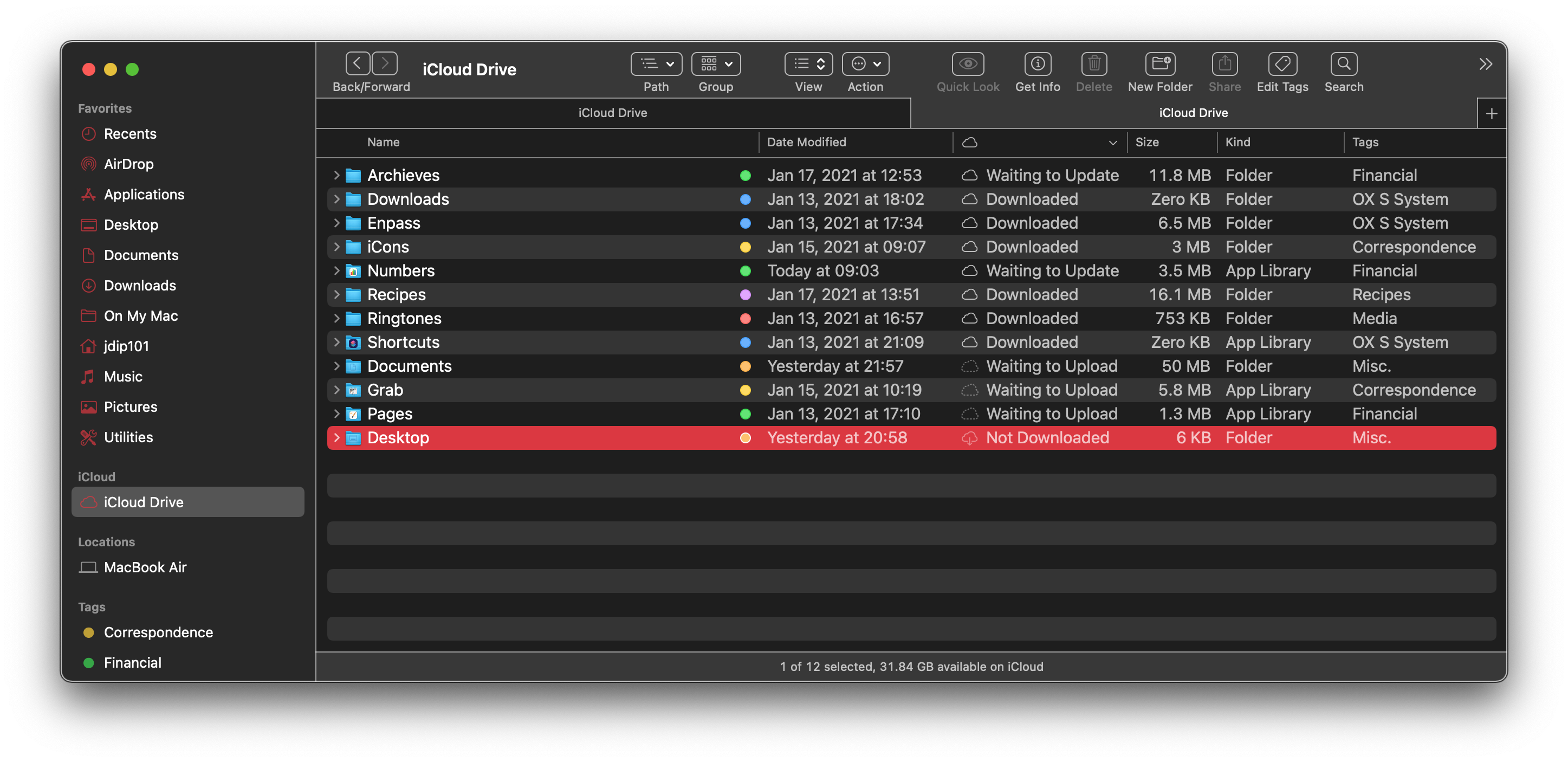This screenshot has height=762, width=1568.
Task: Open the Action dropdown menu
Action: tap(865, 64)
